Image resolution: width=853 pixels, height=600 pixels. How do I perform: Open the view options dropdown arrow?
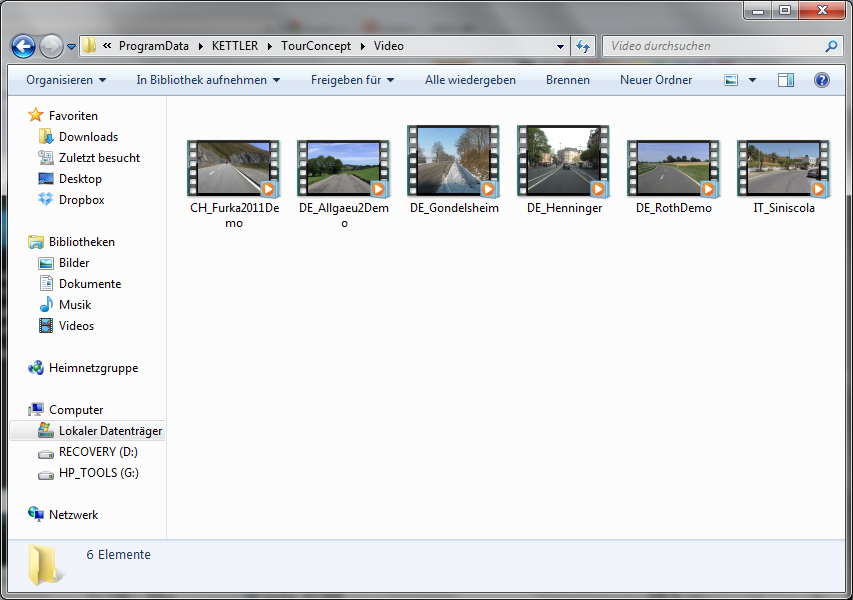pyautogui.click(x=752, y=81)
